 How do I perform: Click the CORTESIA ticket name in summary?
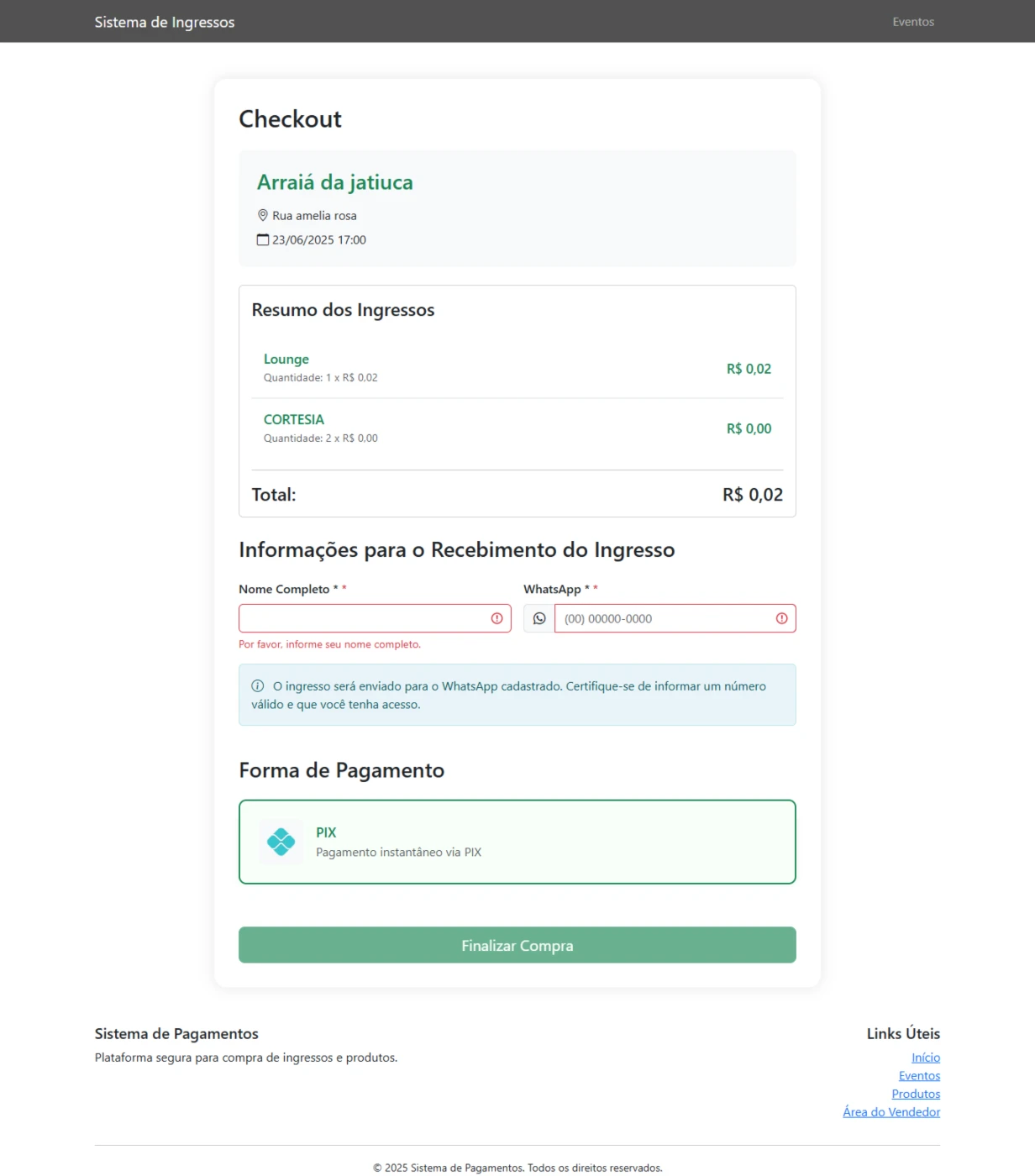pos(294,419)
